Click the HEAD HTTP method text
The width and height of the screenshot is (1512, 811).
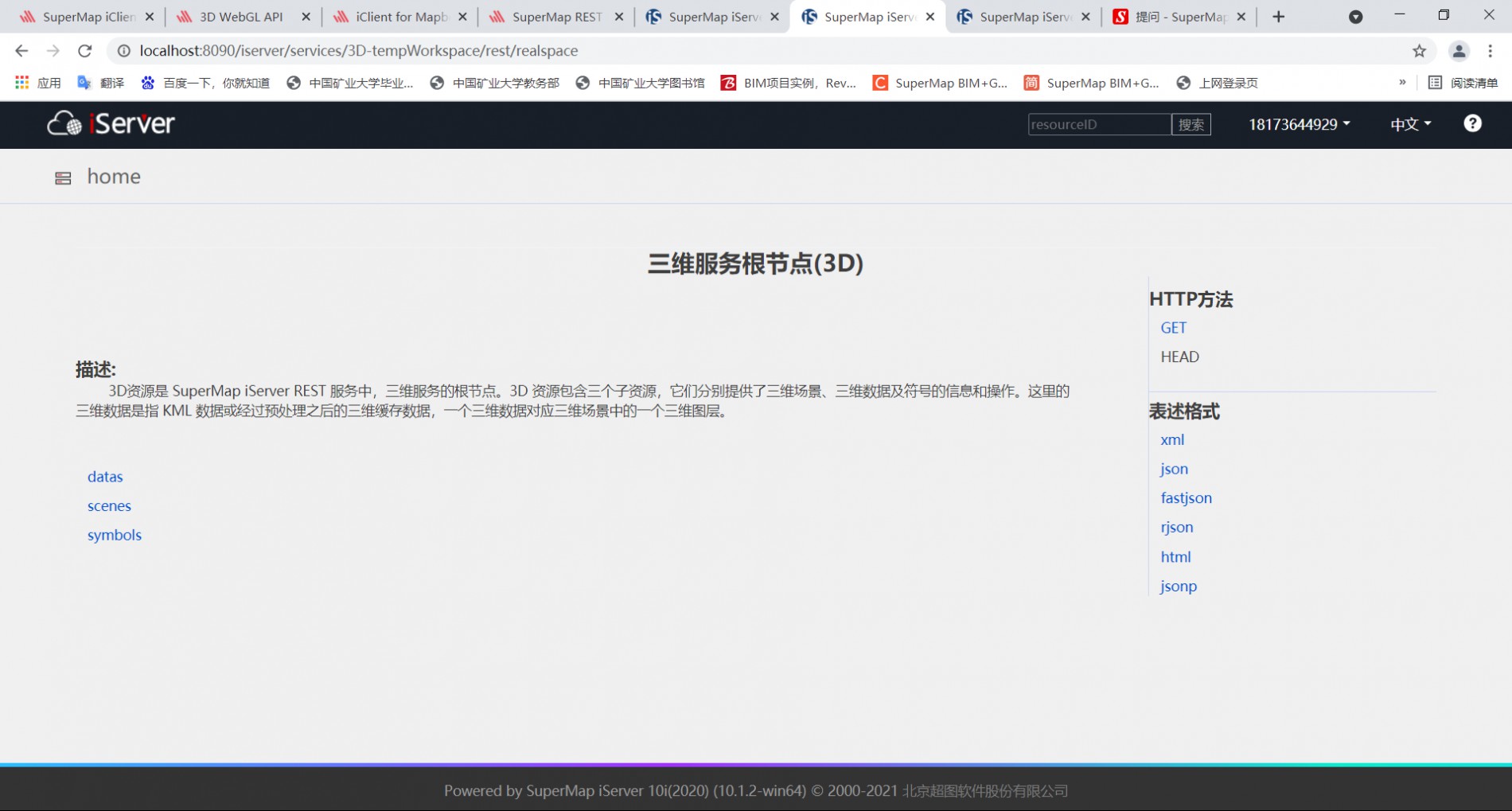pos(1179,357)
